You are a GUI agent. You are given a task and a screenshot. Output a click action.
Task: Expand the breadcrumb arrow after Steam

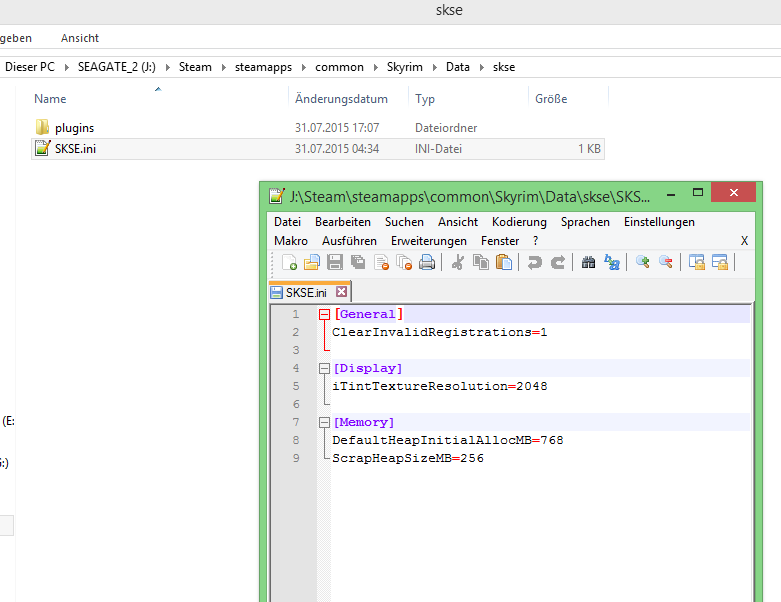tap(224, 67)
